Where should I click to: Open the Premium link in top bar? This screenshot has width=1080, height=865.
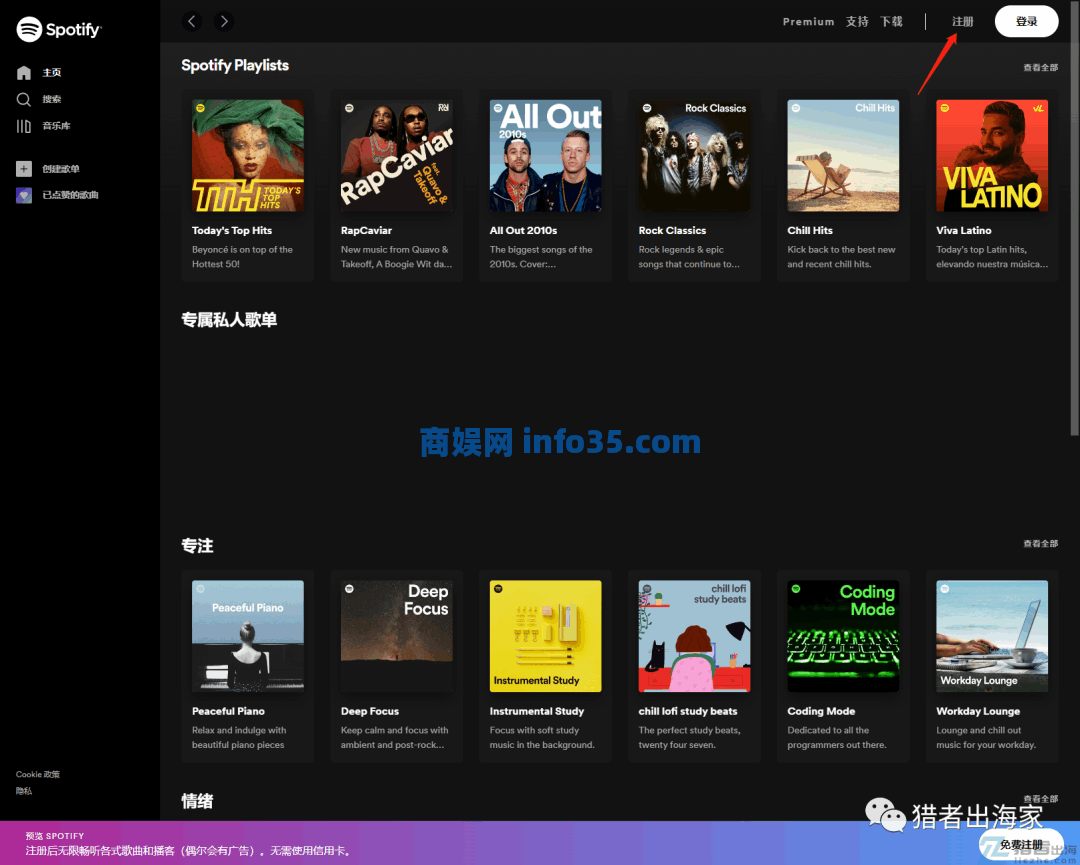click(x=808, y=21)
